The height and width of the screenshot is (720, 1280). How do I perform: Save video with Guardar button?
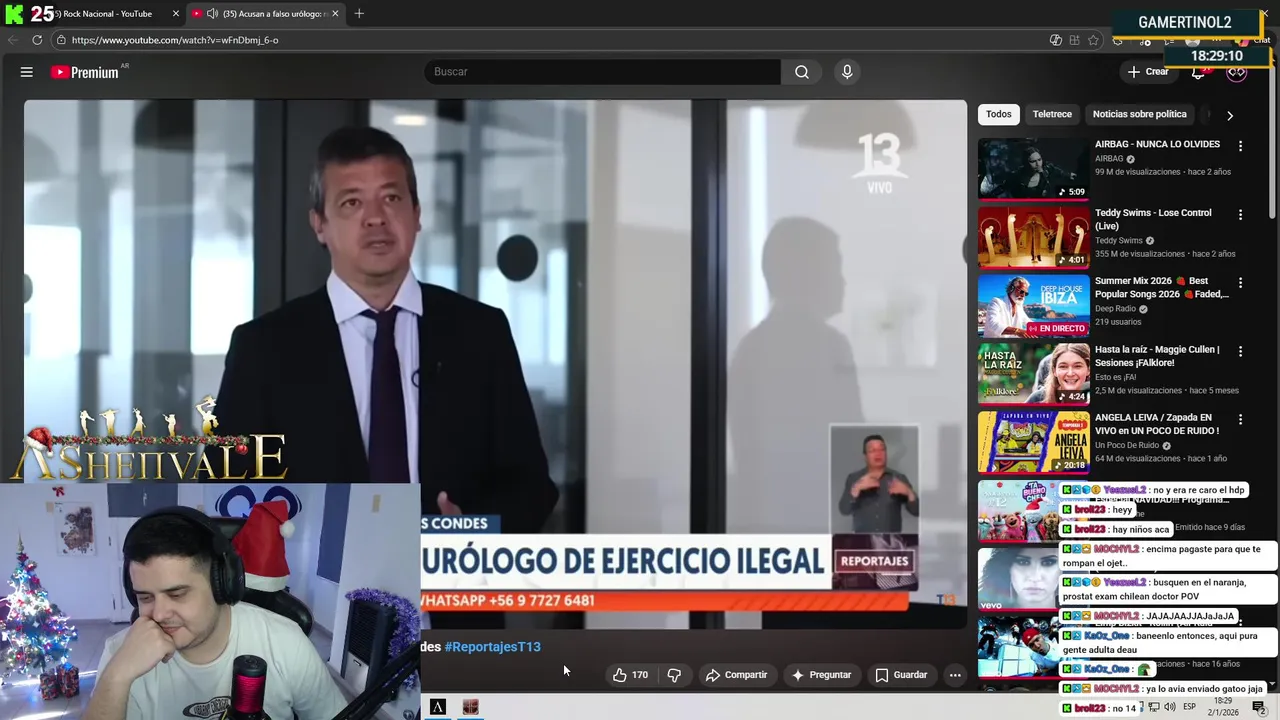(901, 675)
